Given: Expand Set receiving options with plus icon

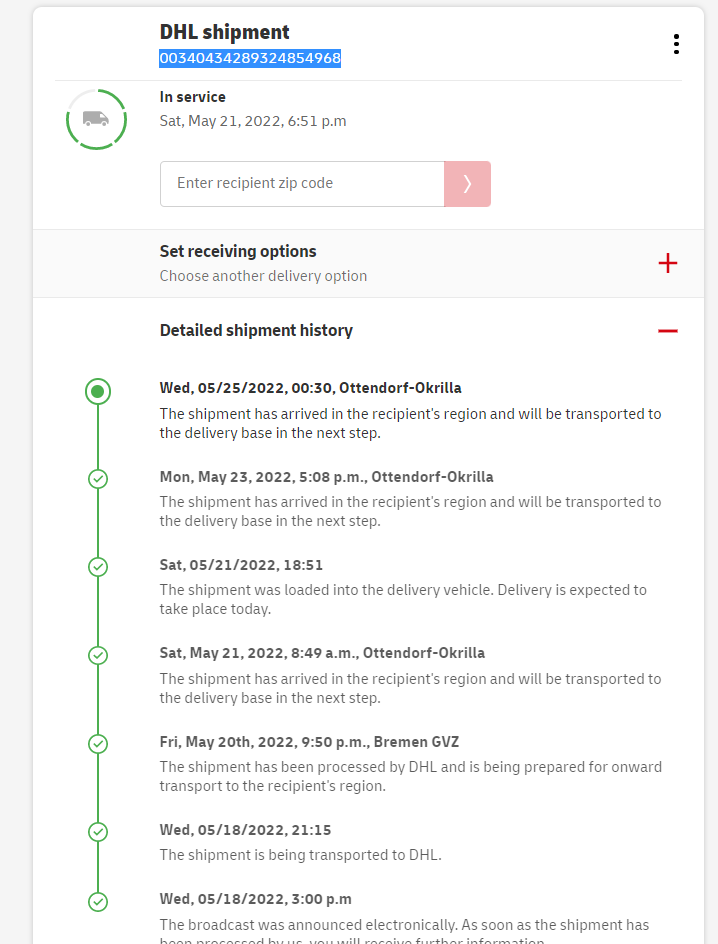Looking at the screenshot, I should click(667, 263).
